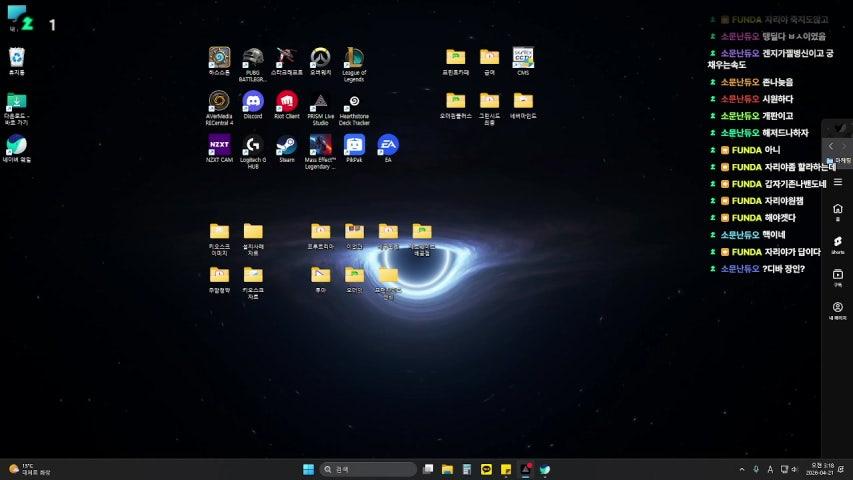Select the PRISM Live Studio icon
The height and width of the screenshot is (480, 853).
click(320, 101)
